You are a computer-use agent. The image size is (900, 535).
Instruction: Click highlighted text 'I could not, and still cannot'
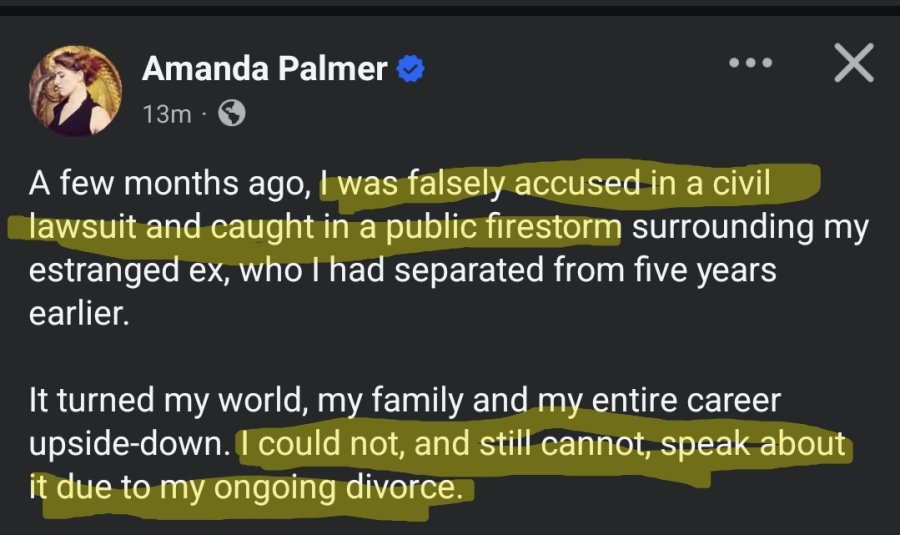tap(445, 444)
